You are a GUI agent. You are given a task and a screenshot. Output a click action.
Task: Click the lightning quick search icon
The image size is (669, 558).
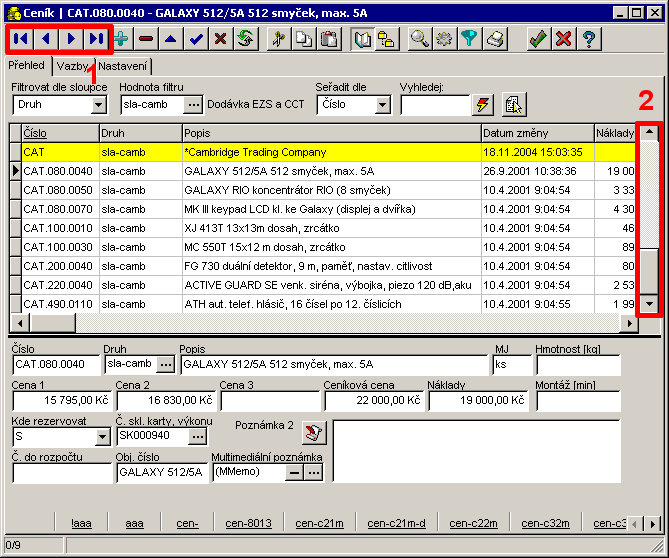484,104
